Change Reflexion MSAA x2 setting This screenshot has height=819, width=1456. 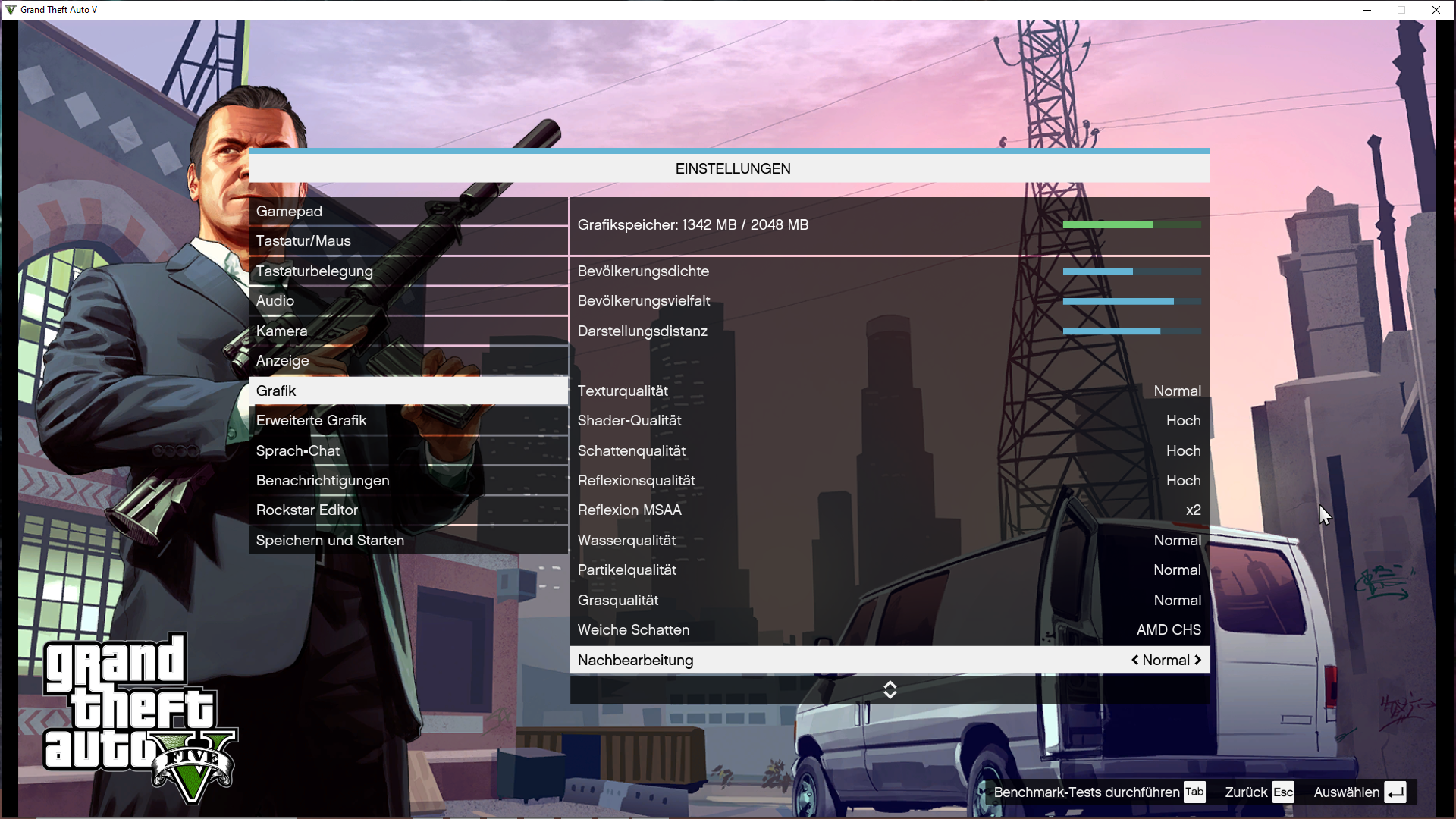(1193, 510)
